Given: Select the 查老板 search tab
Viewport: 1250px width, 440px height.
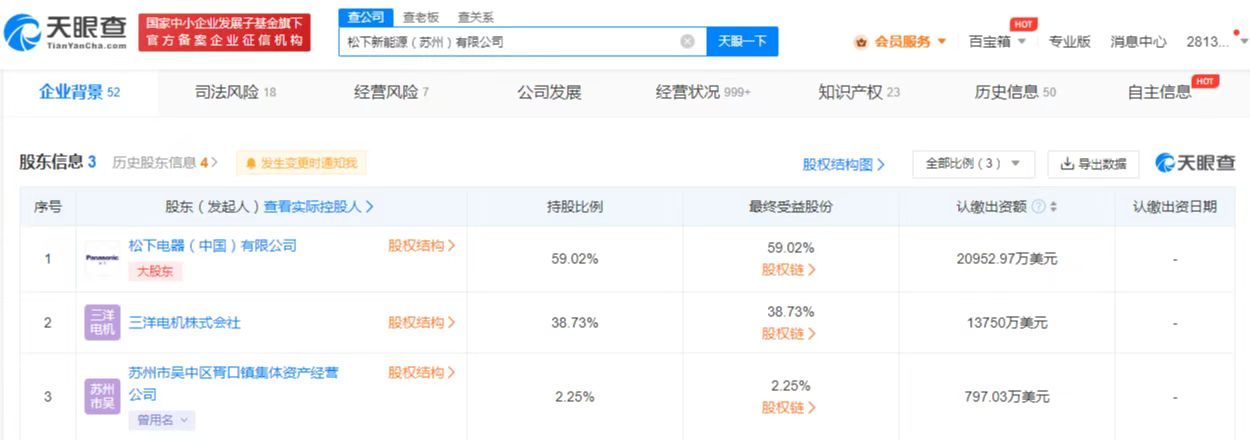Looking at the screenshot, I should [422, 17].
